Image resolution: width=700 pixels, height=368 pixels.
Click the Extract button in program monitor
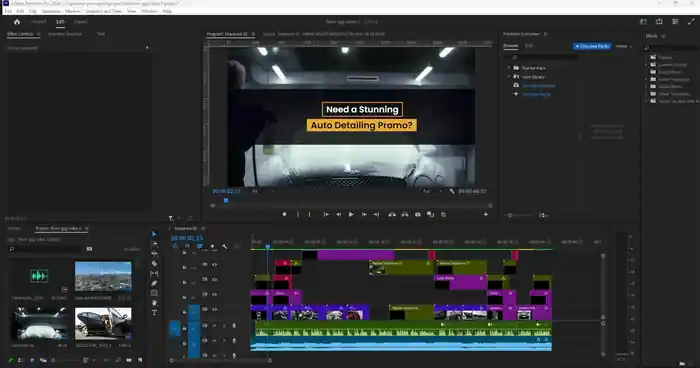click(x=405, y=215)
